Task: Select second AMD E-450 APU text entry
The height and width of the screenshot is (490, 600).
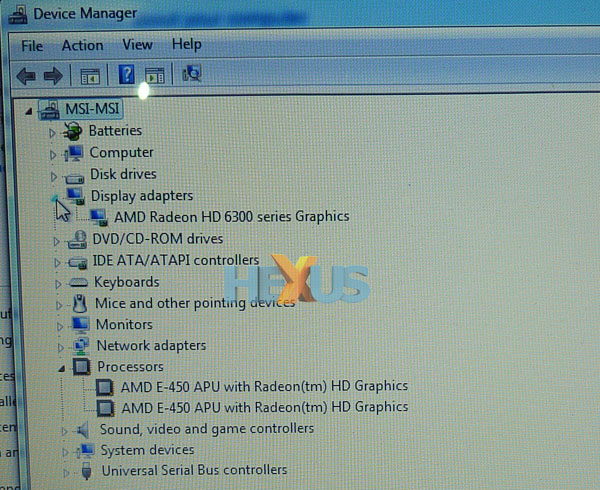Action: pyautogui.click(x=265, y=407)
